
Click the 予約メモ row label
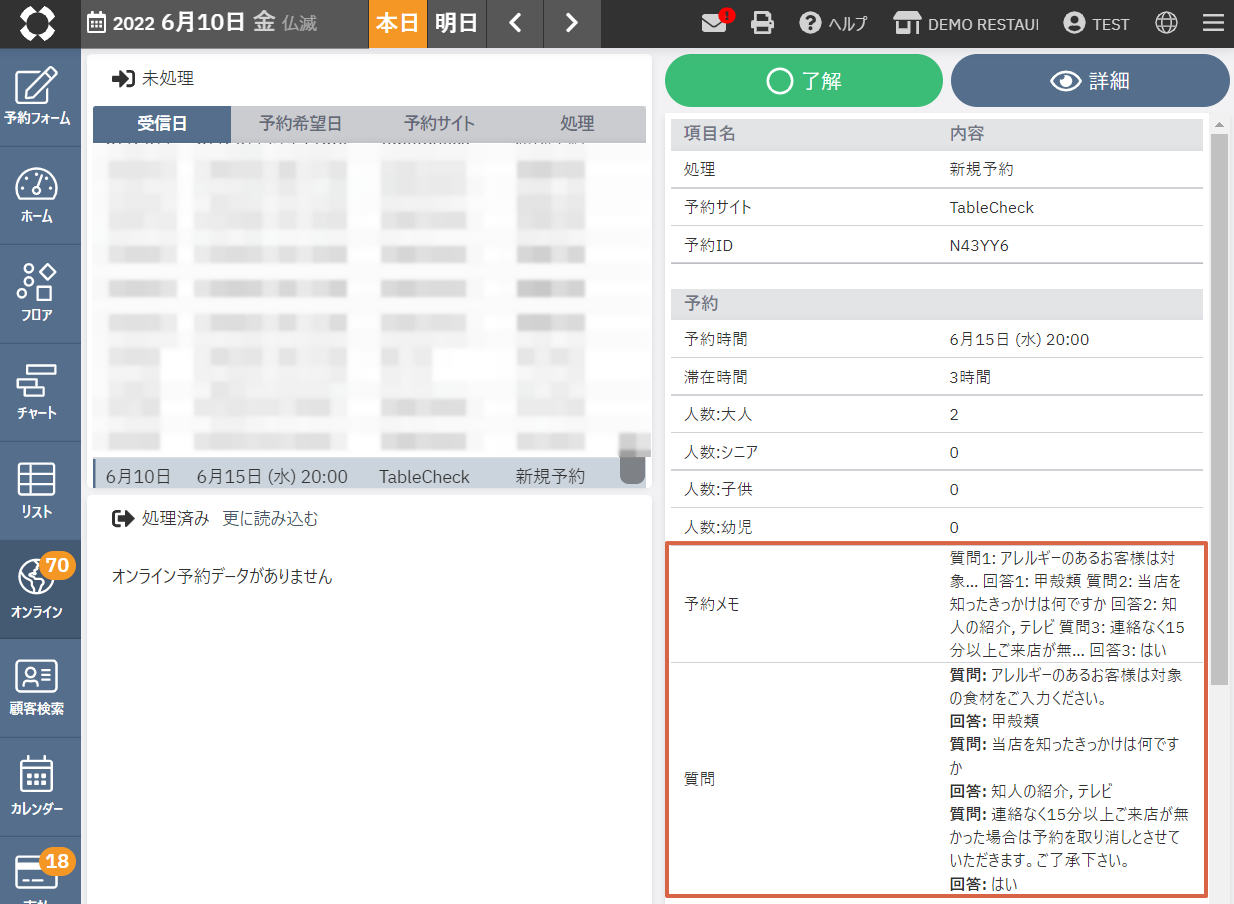point(712,604)
